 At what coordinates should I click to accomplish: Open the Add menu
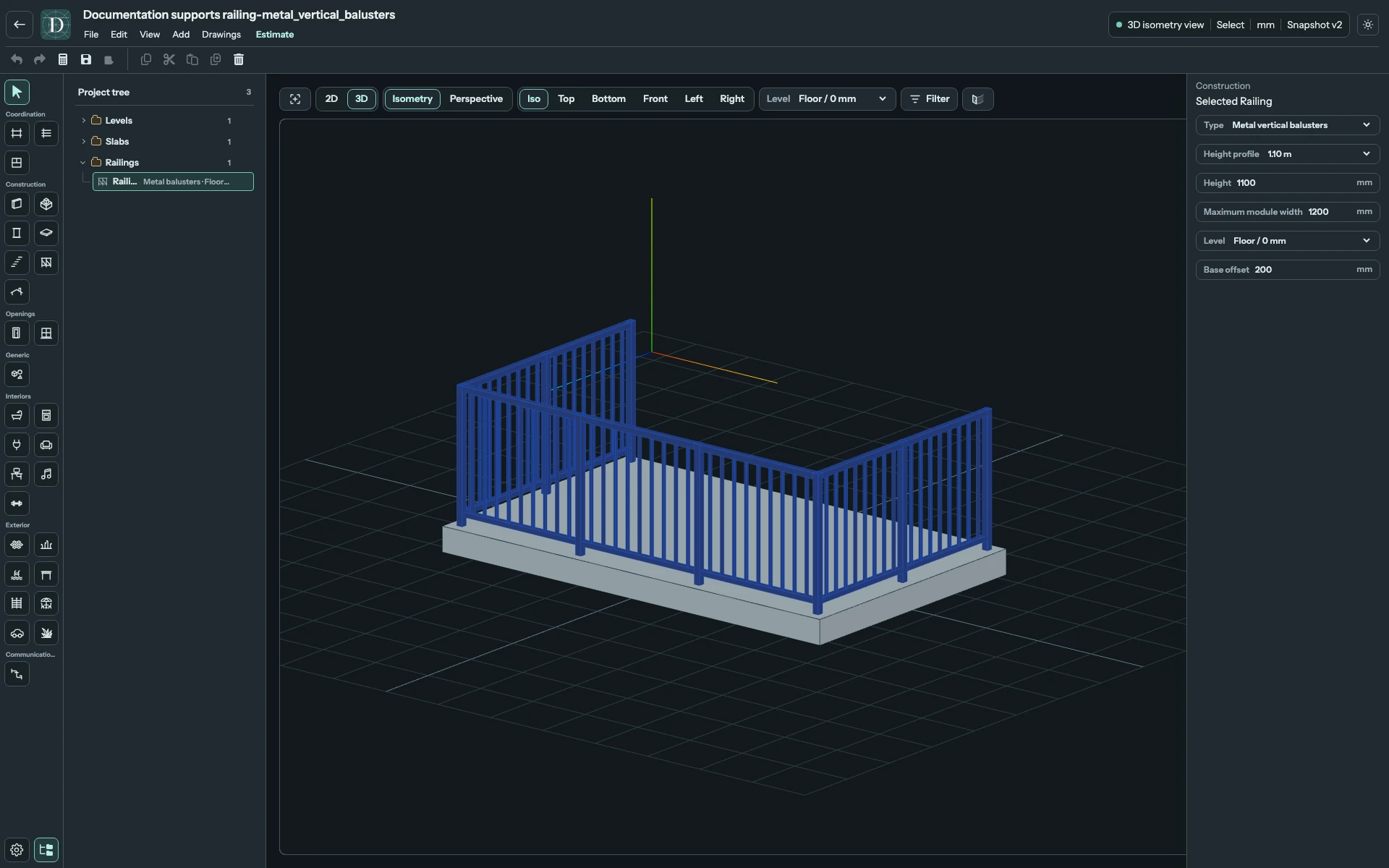(x=181, y=35)
